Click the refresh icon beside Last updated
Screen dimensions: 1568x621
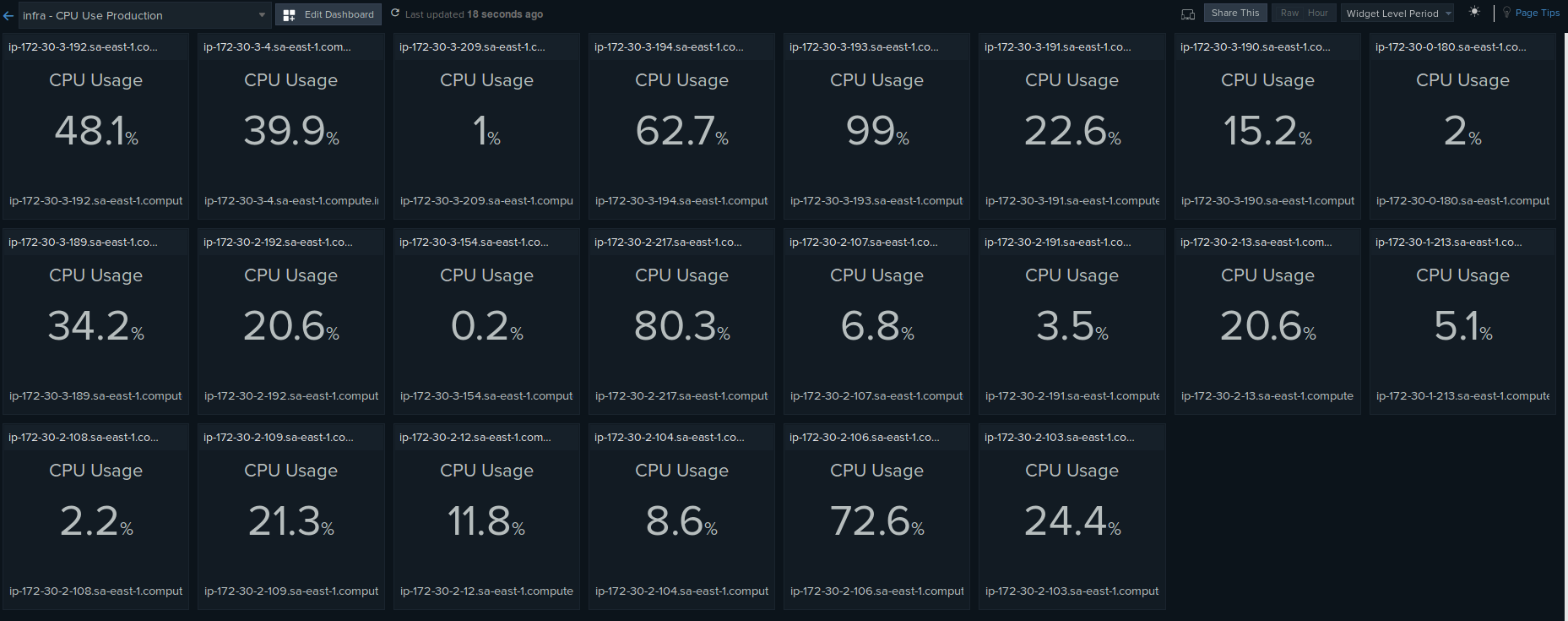pos(395,14)
